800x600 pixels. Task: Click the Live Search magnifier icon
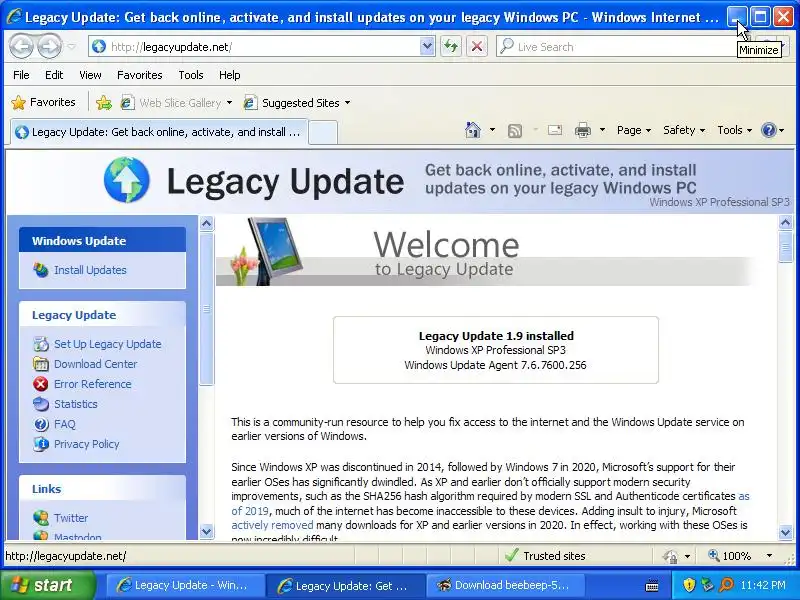tap(506, 46)
